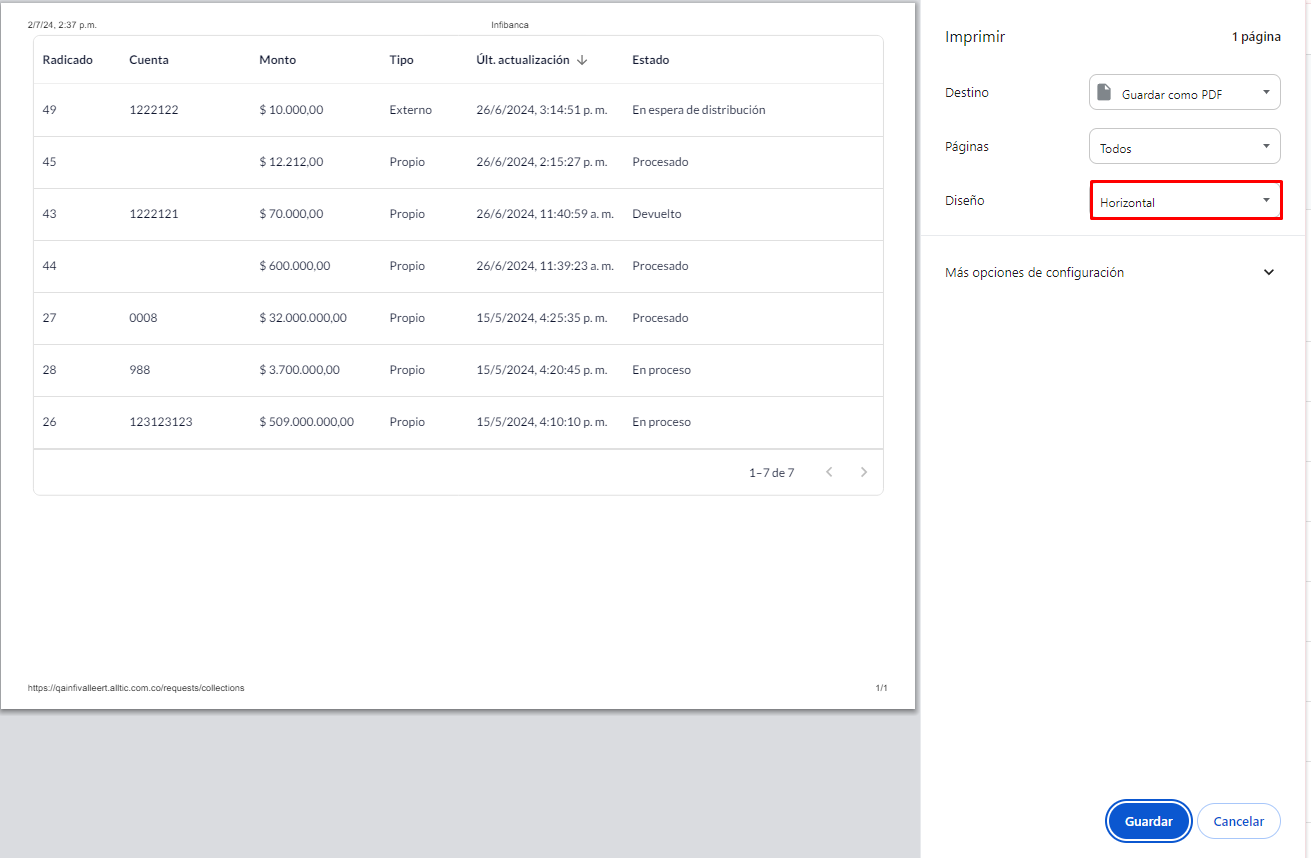
Task: Click the 'Infibanca' page header title
Action: point(510,25)
